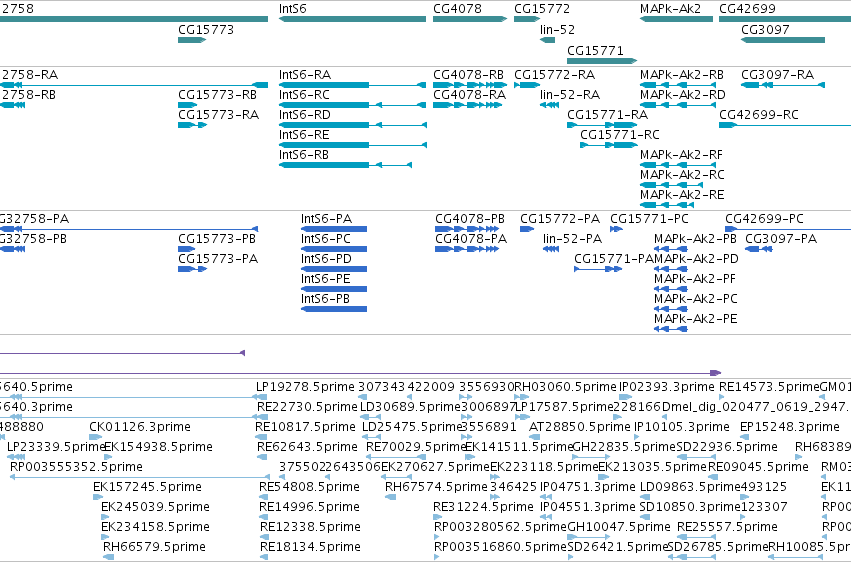Select the CG4078 gene label
The height and width of the screenshot is (562, 851).
[x=457, y=9]
